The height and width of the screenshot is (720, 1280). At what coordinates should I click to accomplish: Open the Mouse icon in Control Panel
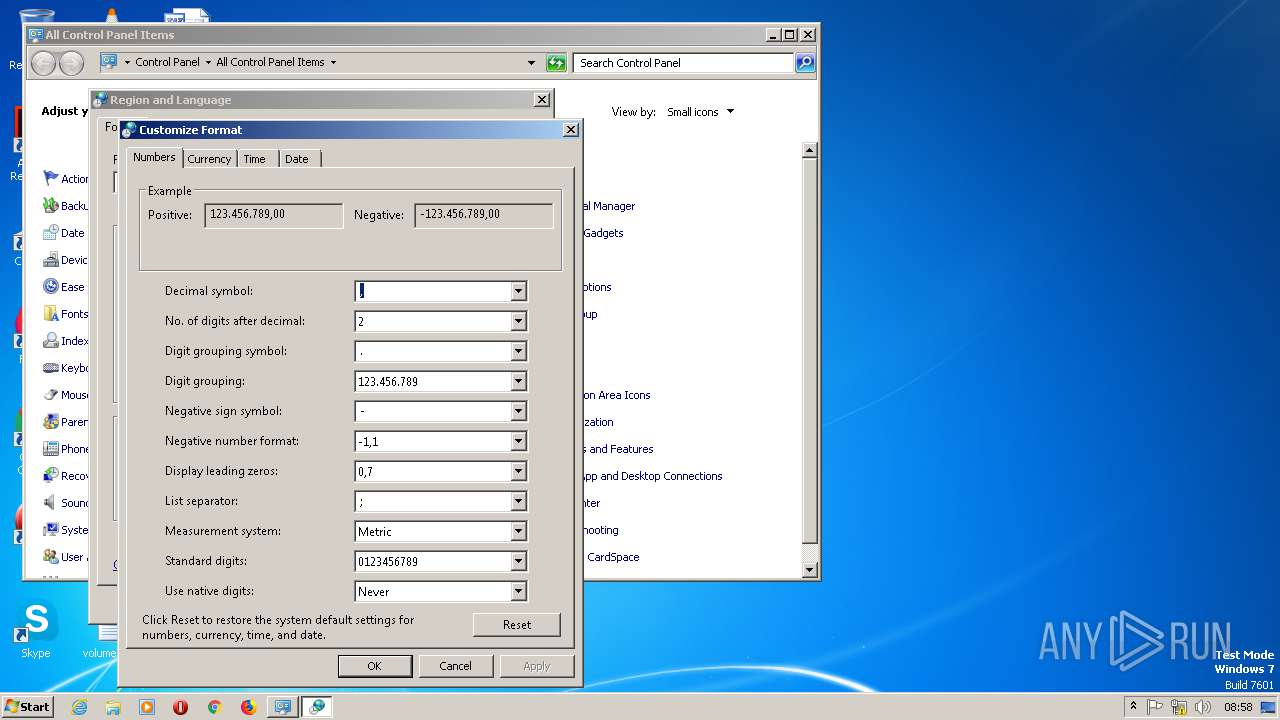click(51, 394)
